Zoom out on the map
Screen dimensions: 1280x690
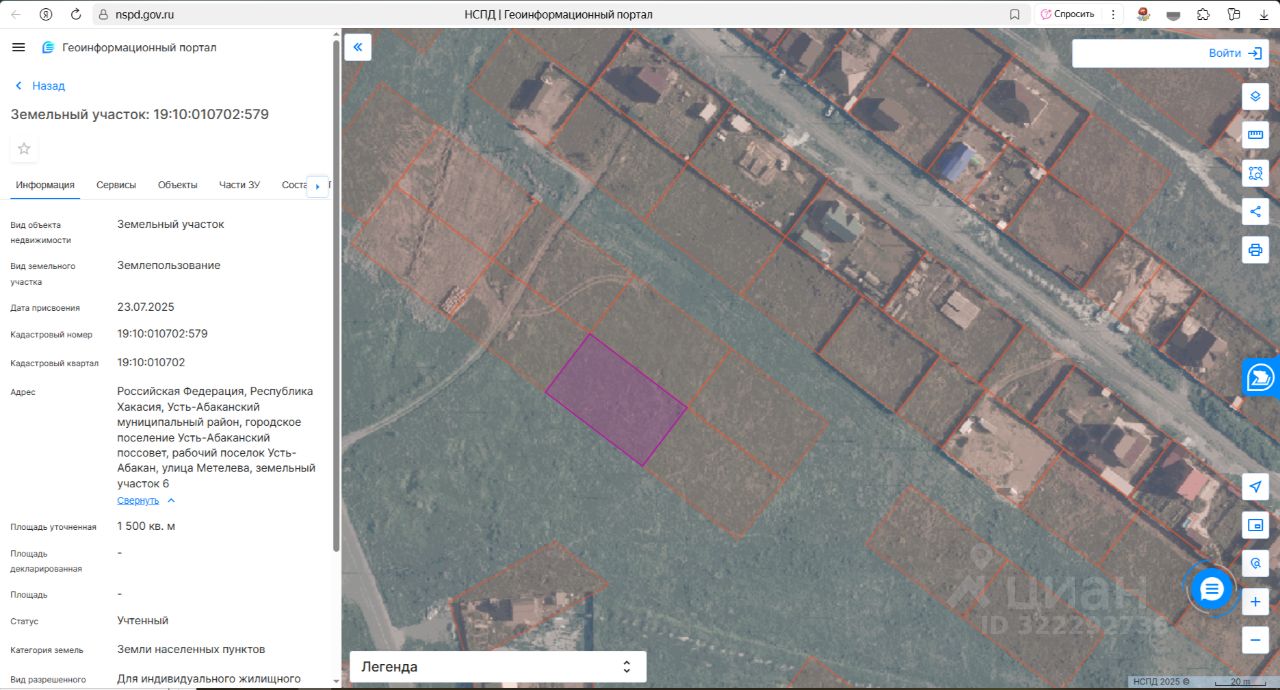tap(1255, 639)
